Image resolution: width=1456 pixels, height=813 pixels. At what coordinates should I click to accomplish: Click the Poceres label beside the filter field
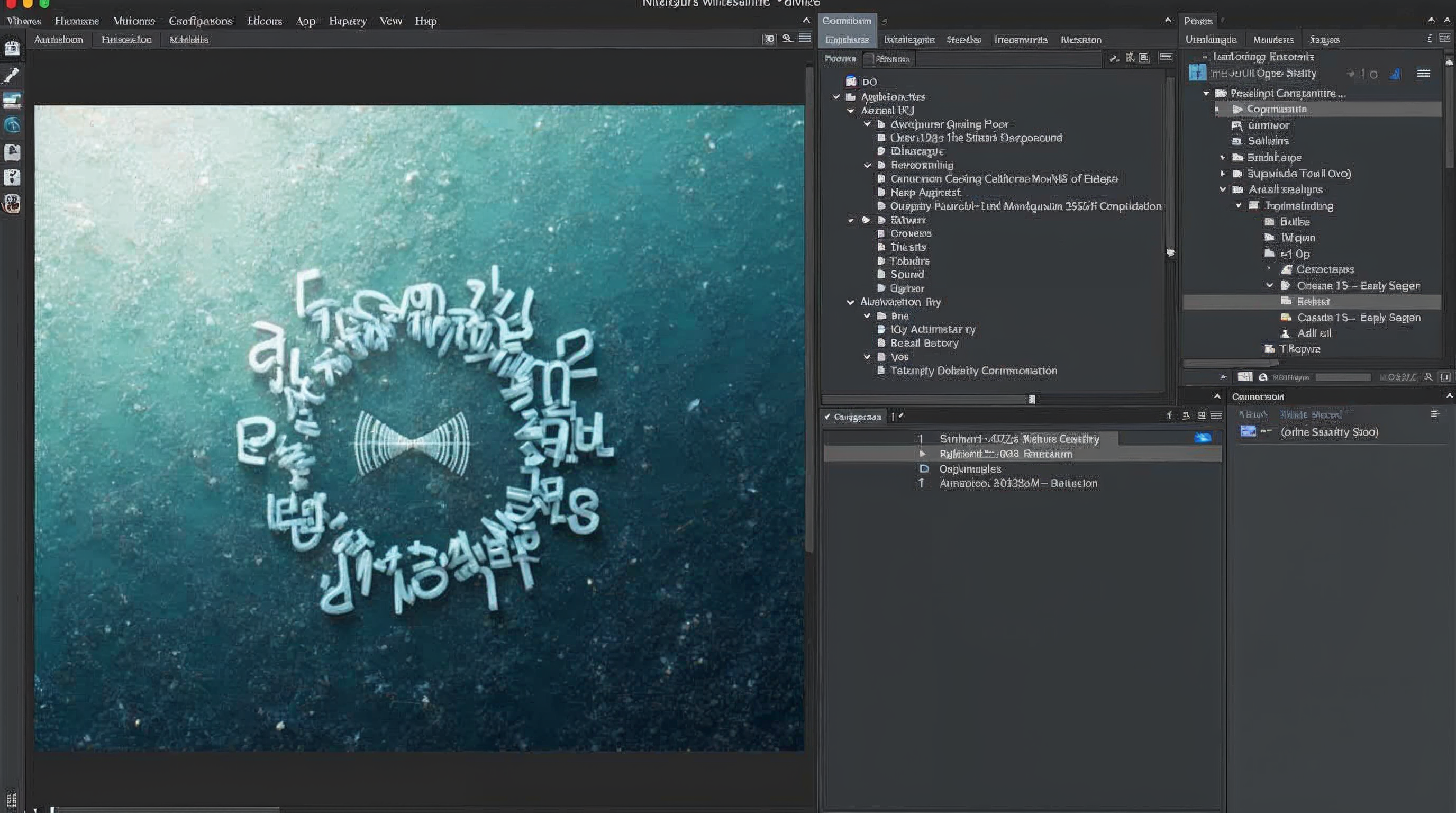click(840, 58)
